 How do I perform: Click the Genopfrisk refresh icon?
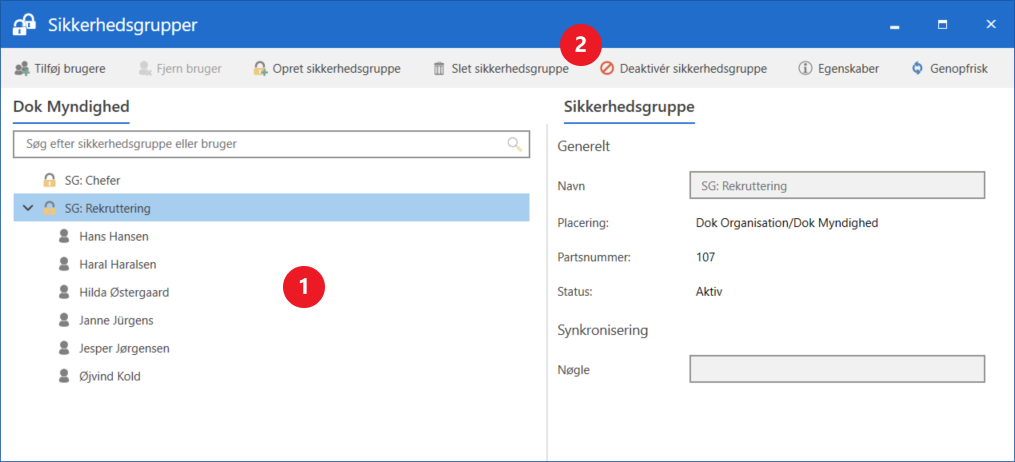917,69
